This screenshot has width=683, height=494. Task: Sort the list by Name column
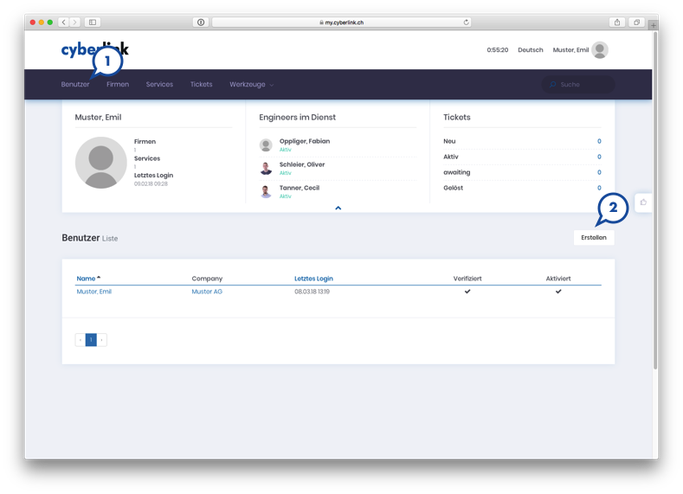(x=88, y=278)
